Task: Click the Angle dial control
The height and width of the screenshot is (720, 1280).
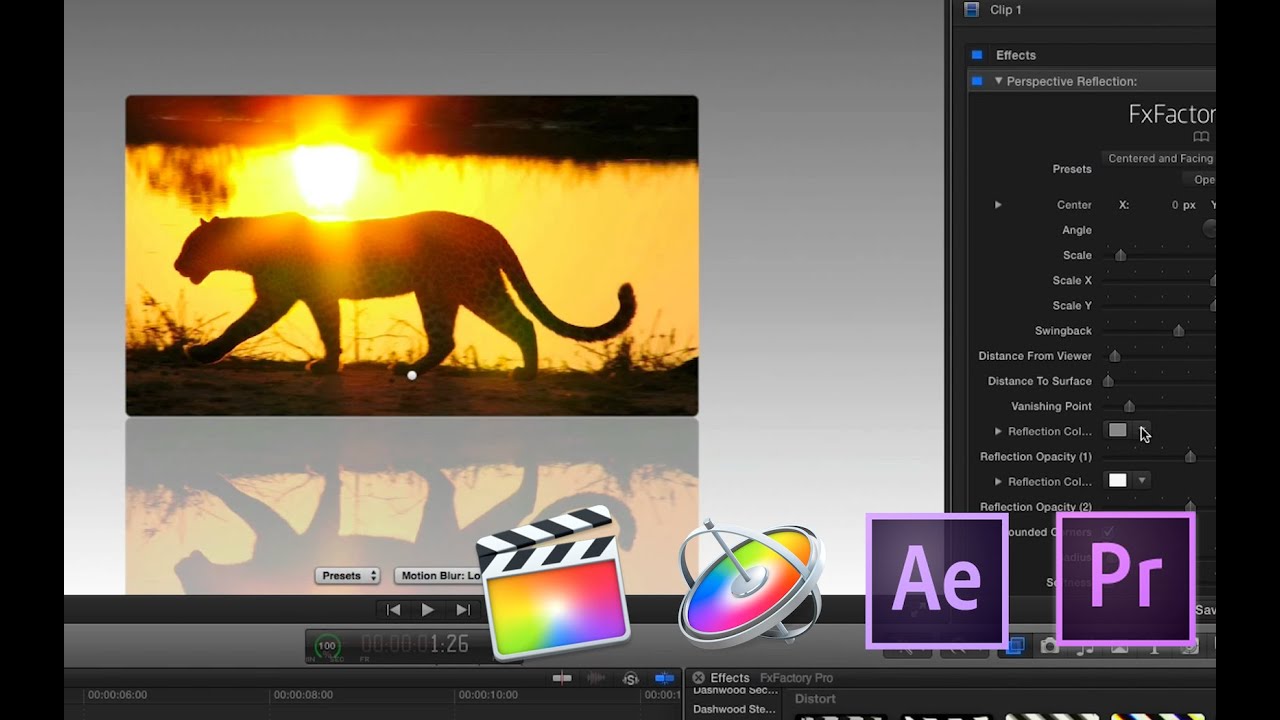Action: point(1210,229)
